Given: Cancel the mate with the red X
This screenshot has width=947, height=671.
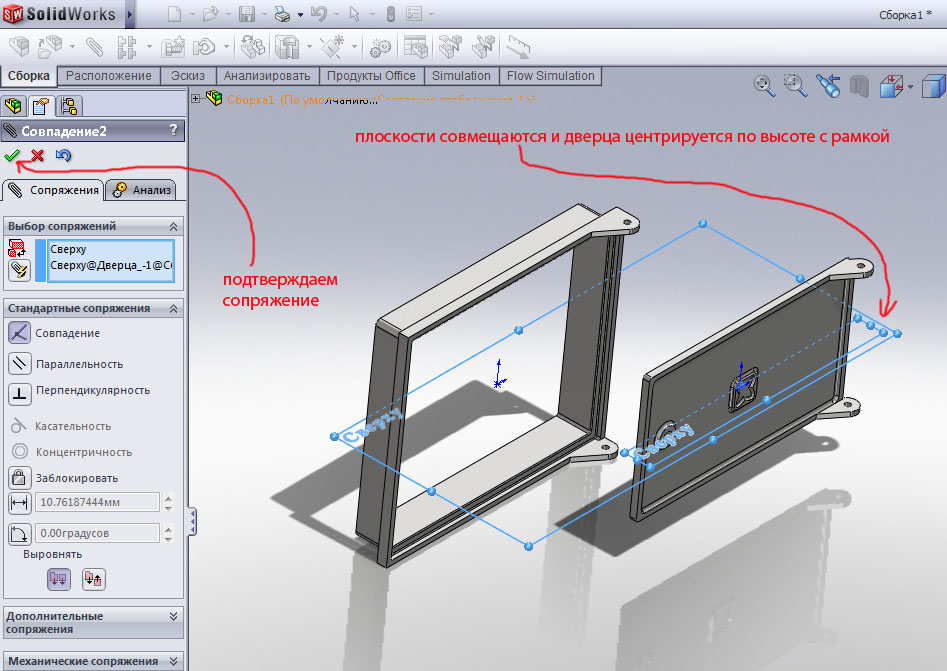Looking at the screenshot, I should (x=37, y=155).
